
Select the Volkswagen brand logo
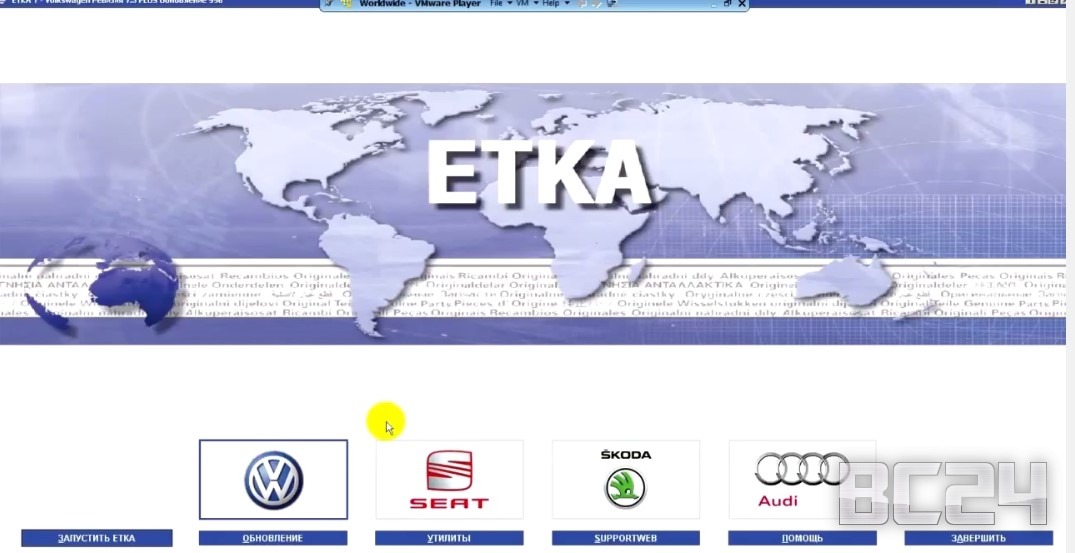273,480
